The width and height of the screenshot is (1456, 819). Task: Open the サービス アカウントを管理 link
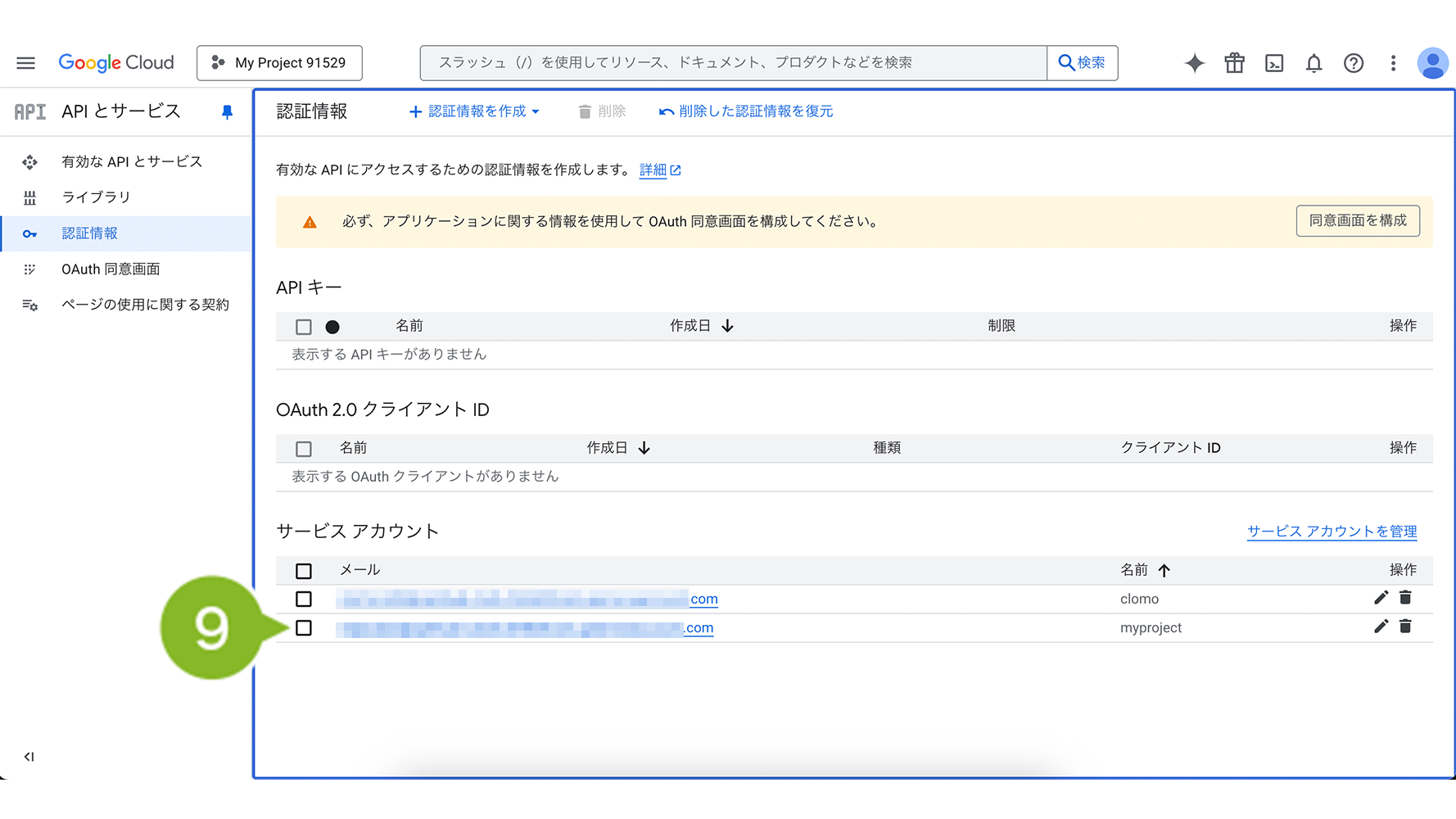coord(1332,532)
